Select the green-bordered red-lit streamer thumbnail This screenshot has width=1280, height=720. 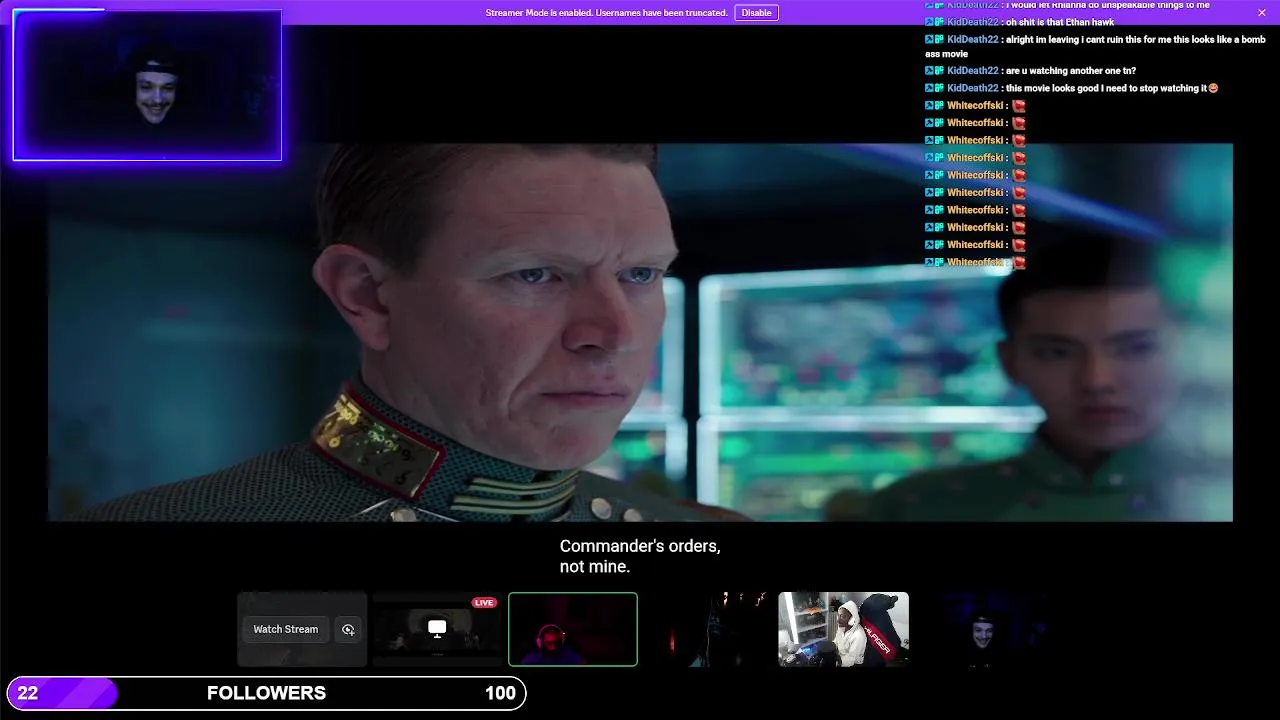tap(573, 629)
